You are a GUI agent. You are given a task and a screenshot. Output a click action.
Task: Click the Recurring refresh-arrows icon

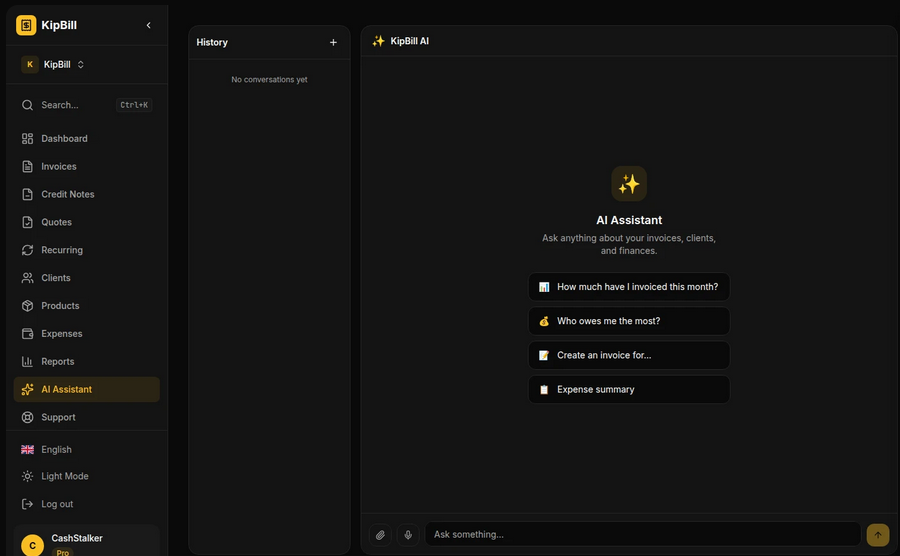point(27,250)
